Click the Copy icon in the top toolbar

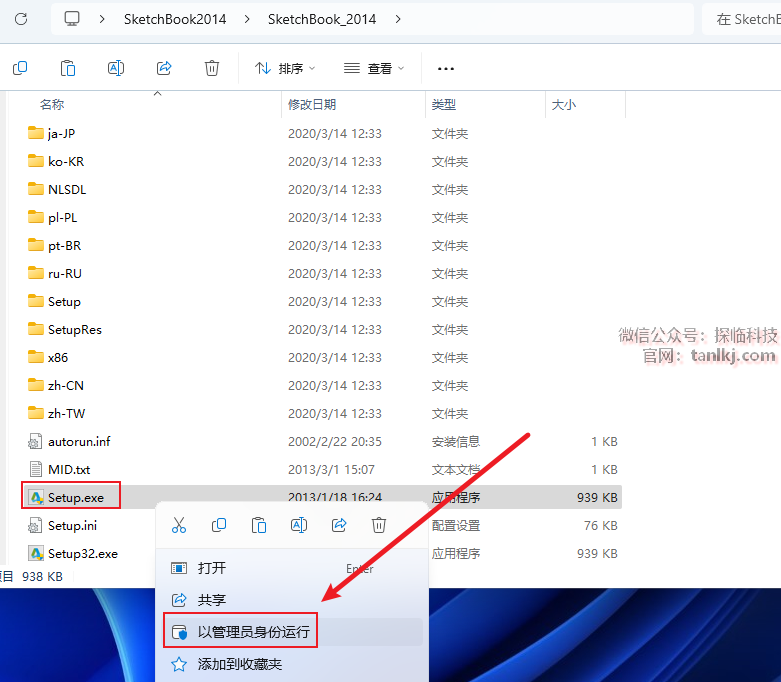20,68
